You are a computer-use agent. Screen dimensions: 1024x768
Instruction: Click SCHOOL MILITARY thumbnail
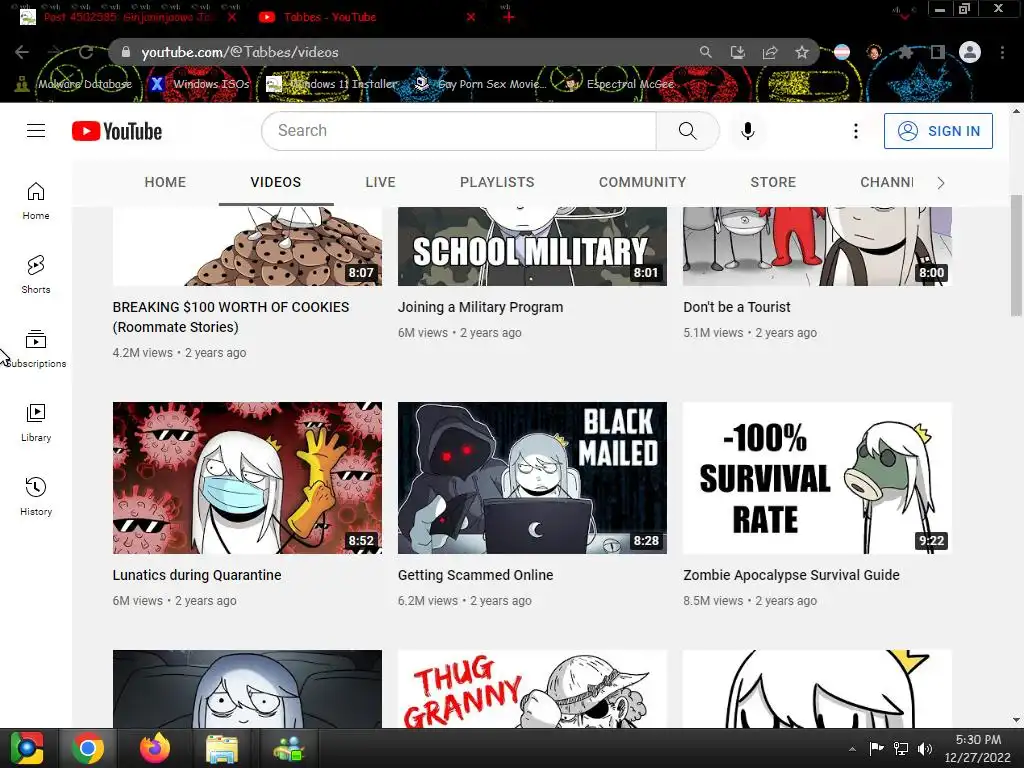pyautogui.click(x=532, y=246)
